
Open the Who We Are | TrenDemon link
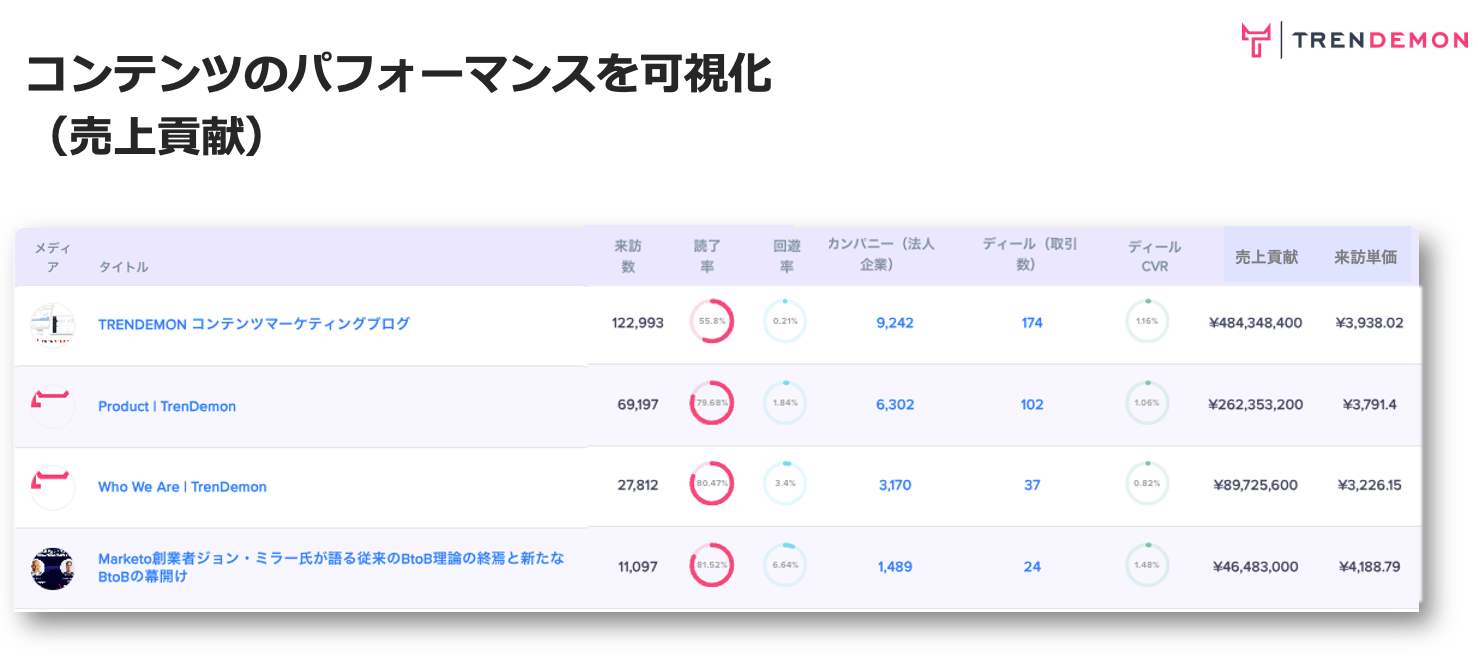(181, 486)
